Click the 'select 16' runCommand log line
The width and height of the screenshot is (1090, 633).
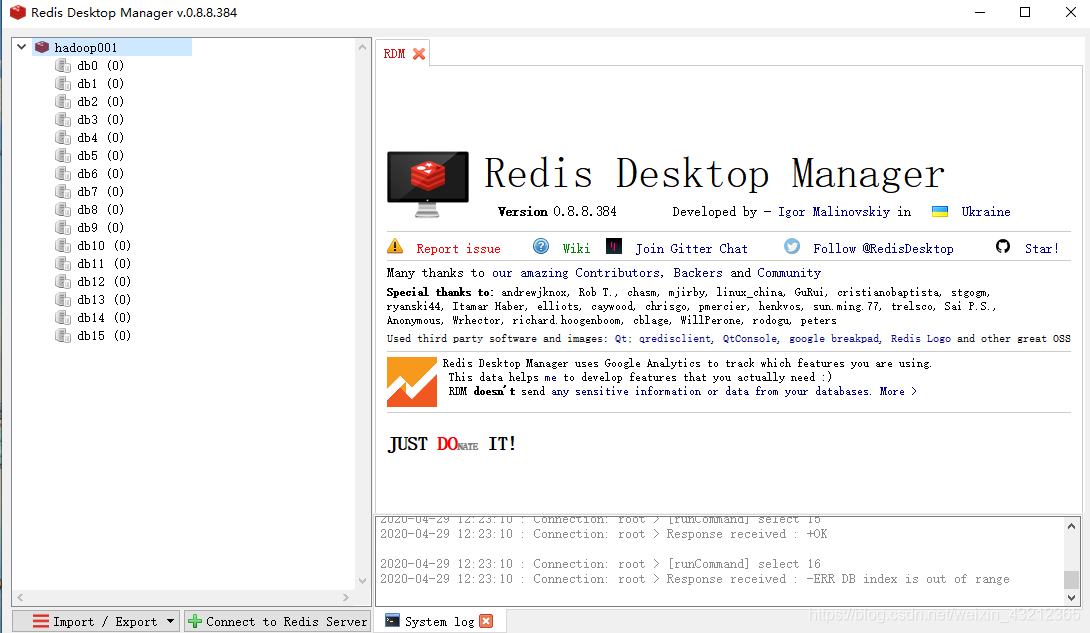[x=601, y=564]
